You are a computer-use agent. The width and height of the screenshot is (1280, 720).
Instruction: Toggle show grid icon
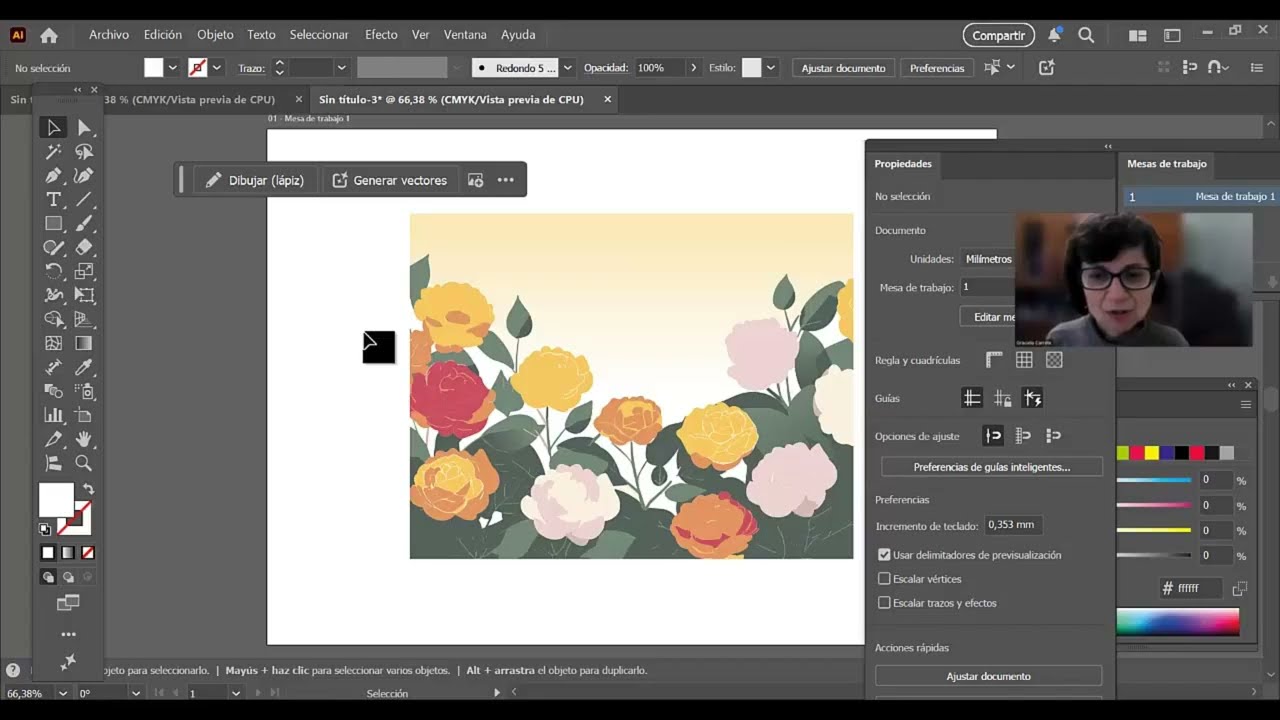point(1024,360)
